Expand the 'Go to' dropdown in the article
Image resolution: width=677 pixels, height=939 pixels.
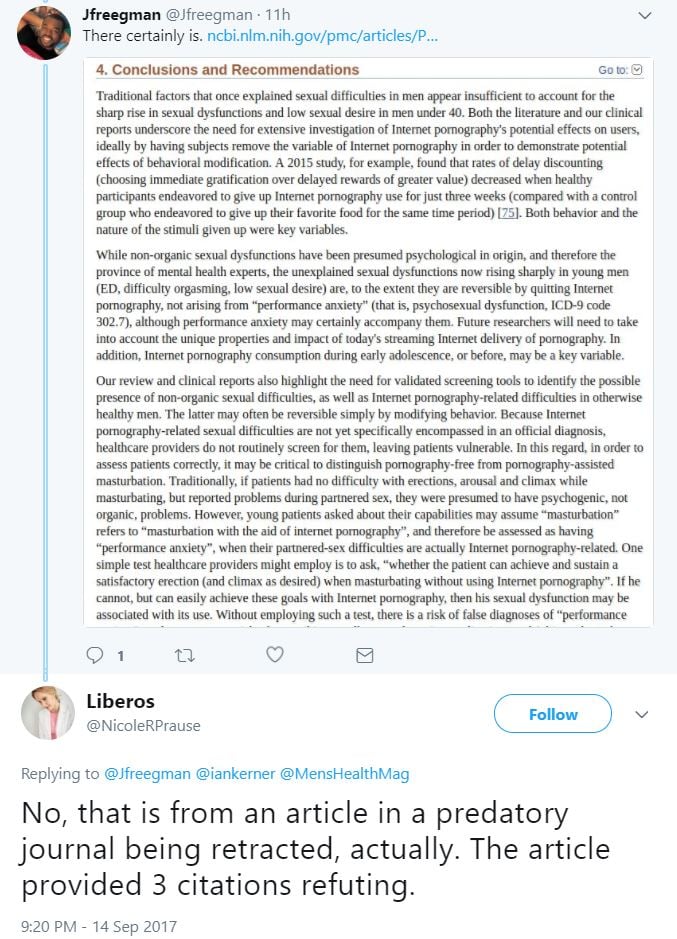pos(621,70)
